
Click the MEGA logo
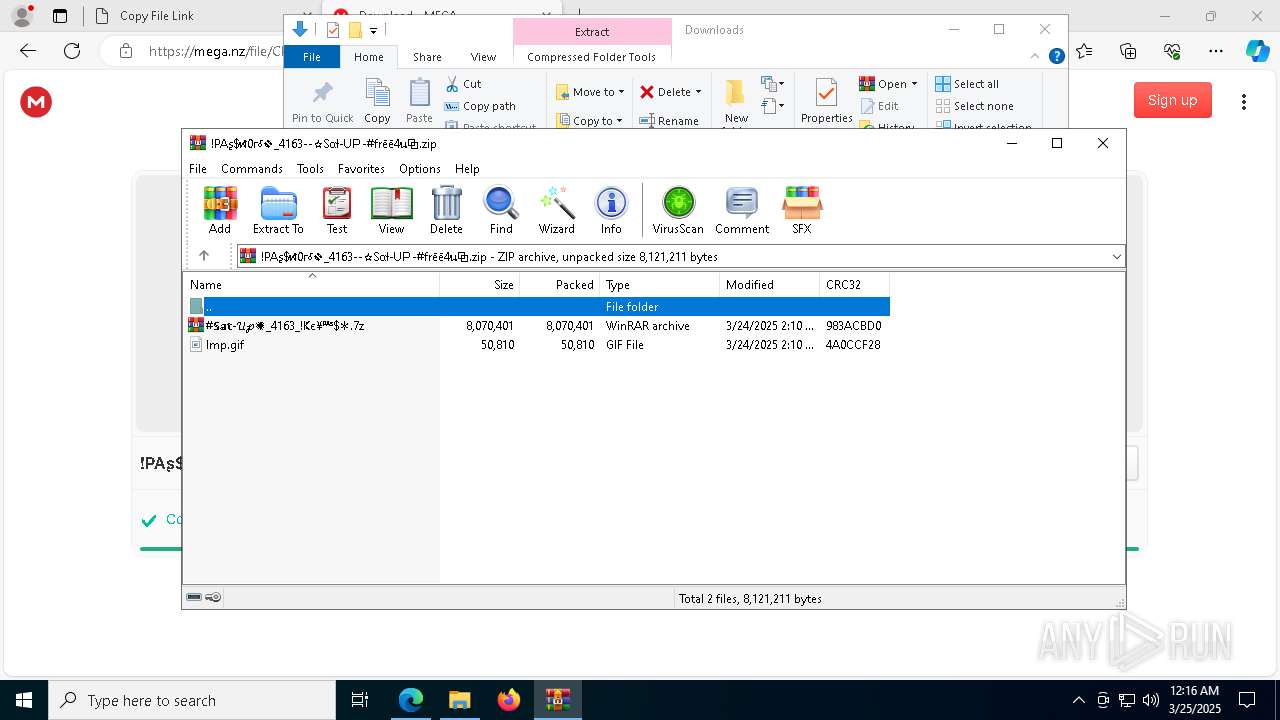(x=36, y=101)
